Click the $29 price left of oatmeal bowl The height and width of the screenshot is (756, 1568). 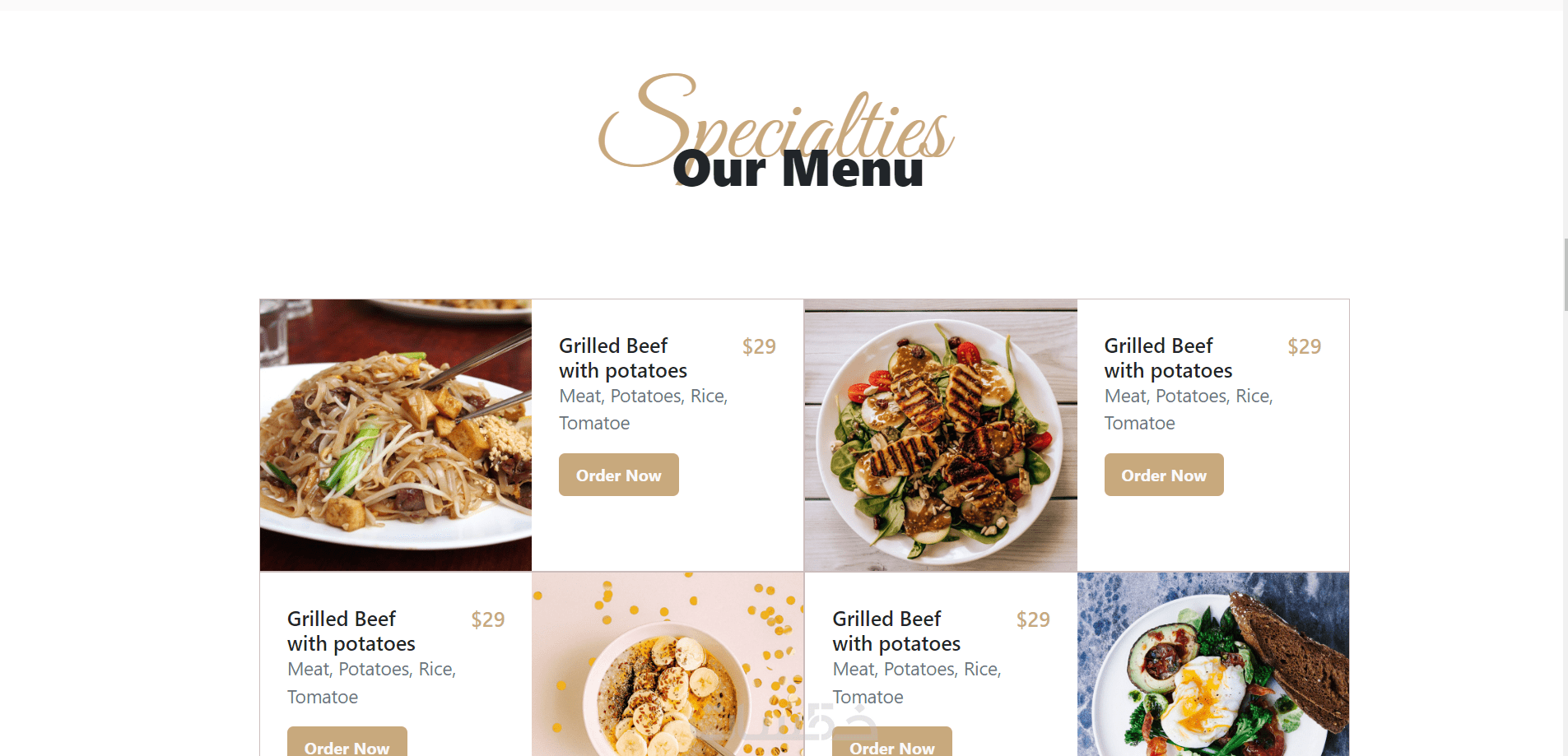[488, 619]
